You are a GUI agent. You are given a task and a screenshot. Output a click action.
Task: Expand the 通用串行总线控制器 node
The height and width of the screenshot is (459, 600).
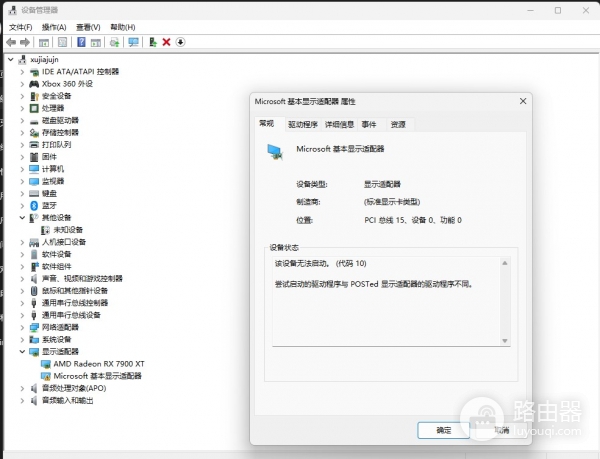click(x=22, y=303)
